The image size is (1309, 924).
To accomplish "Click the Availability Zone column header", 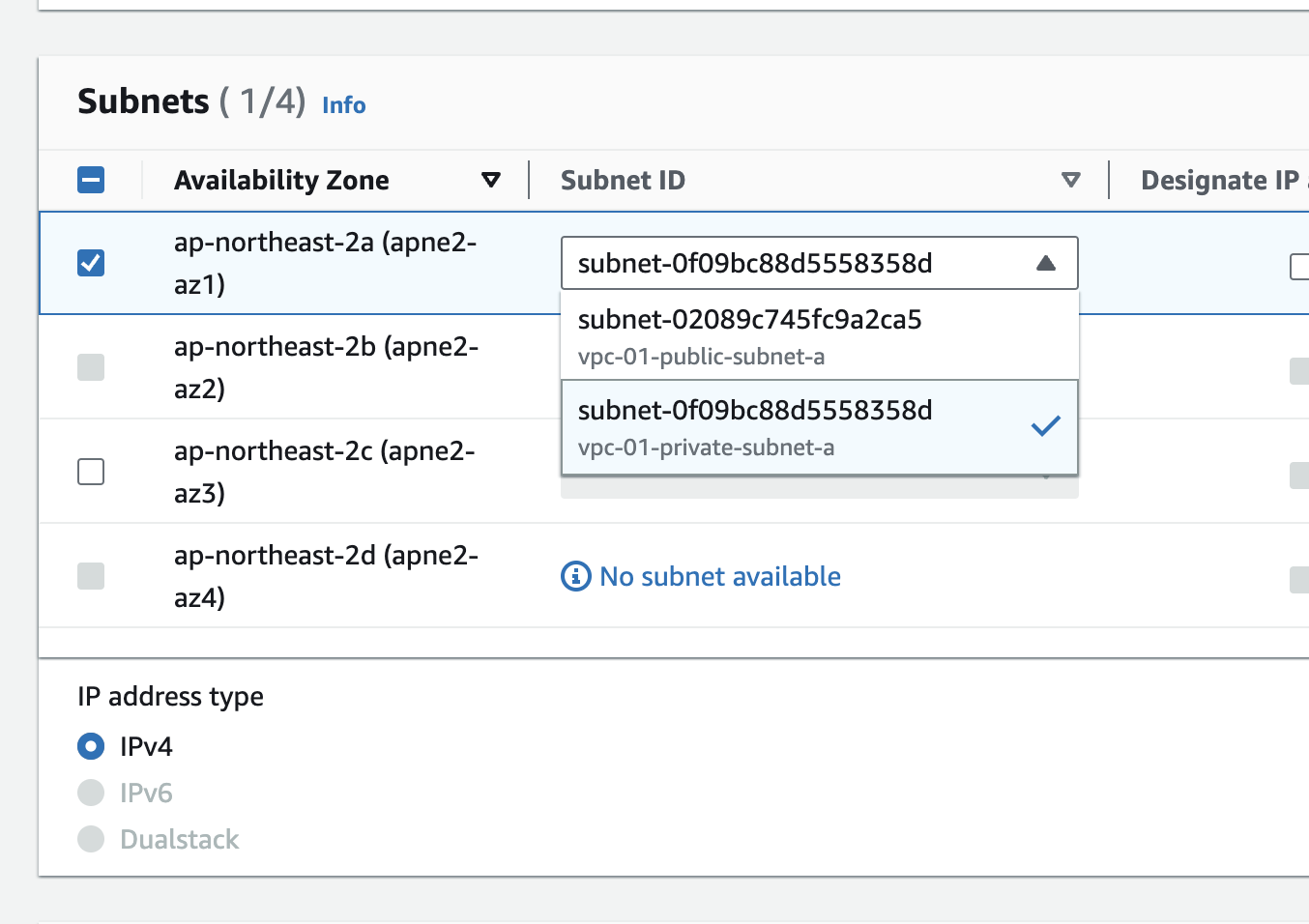I will [281, 180].
